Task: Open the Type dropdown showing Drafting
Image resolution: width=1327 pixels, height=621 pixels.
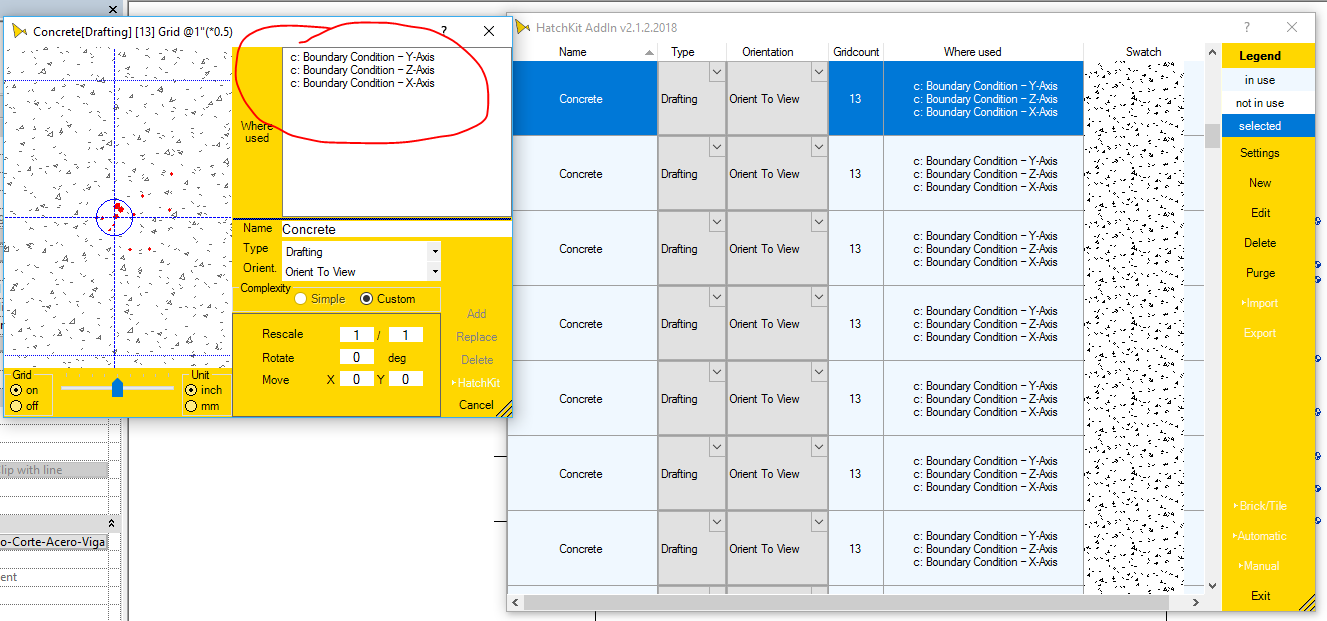Action: coord(434,251)
